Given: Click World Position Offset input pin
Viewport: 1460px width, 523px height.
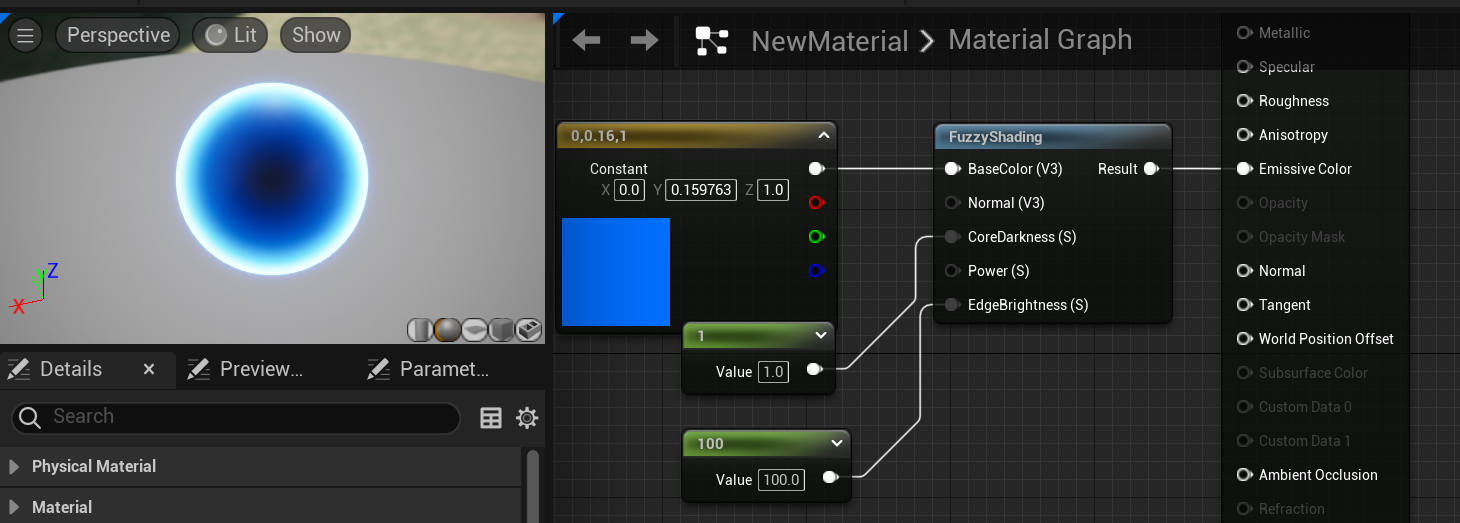Looking at the screenshot, I should (1244, 339).
